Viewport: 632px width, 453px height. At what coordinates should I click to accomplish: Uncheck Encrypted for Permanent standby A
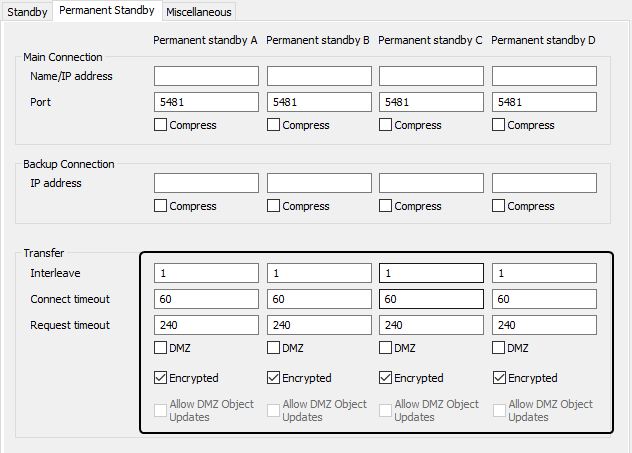pyautogui.click(x=161, y=378)
